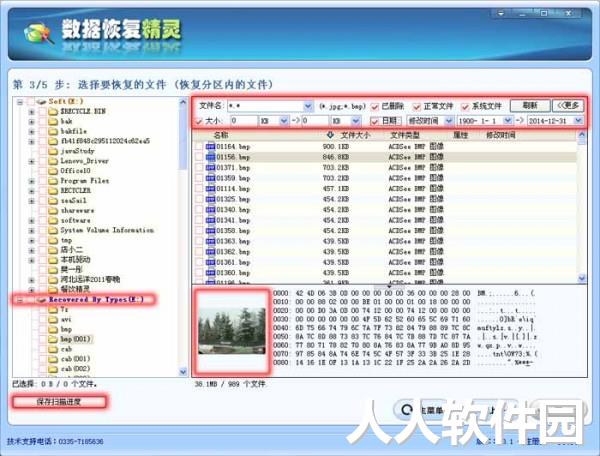The width and height of the screenshot is (600, 456).
Task: Click the 保存扫描进度 button
Action: (x=59, y=402)
